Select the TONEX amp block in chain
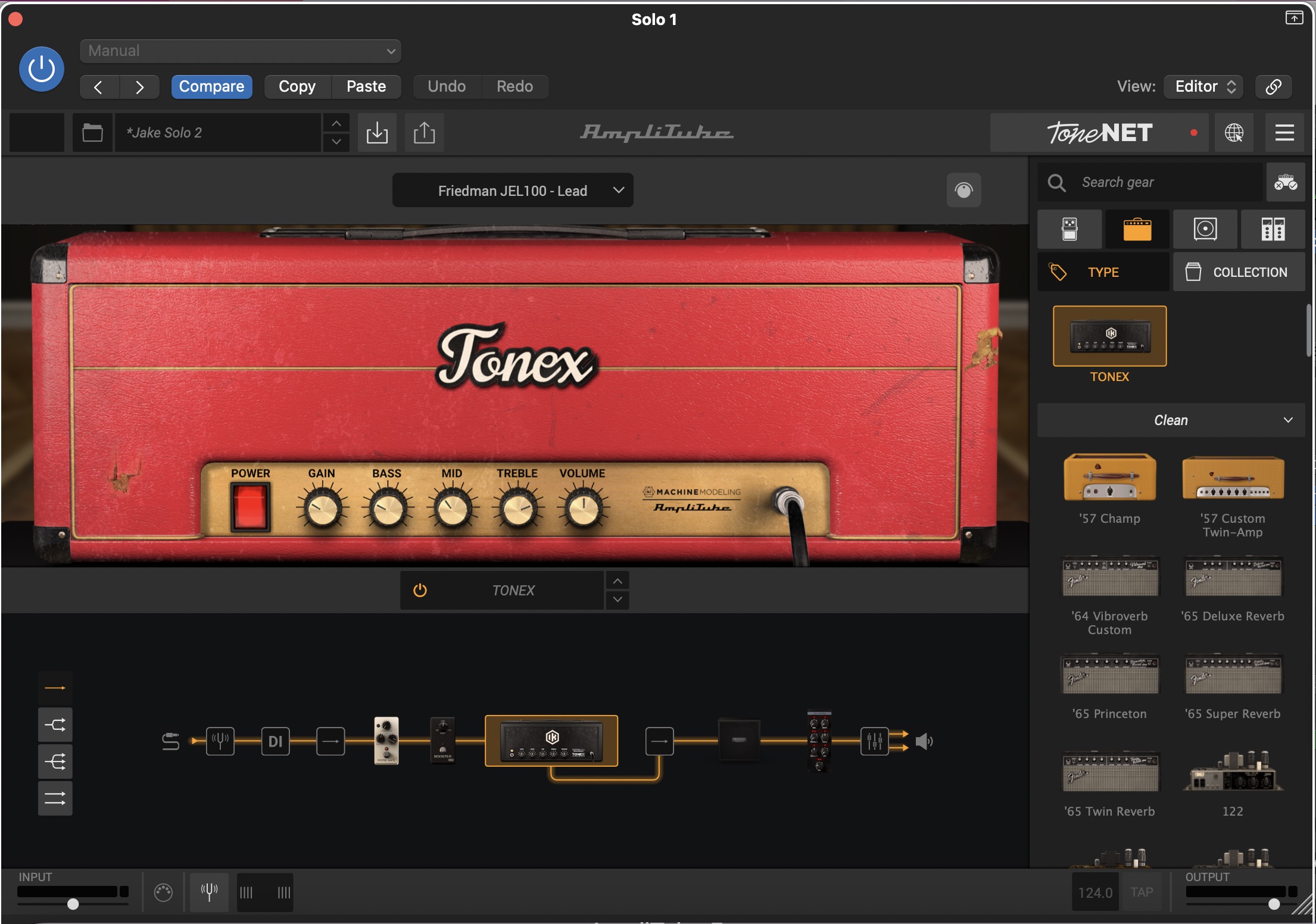This screenshot has height=924, width=1316. 551,741
